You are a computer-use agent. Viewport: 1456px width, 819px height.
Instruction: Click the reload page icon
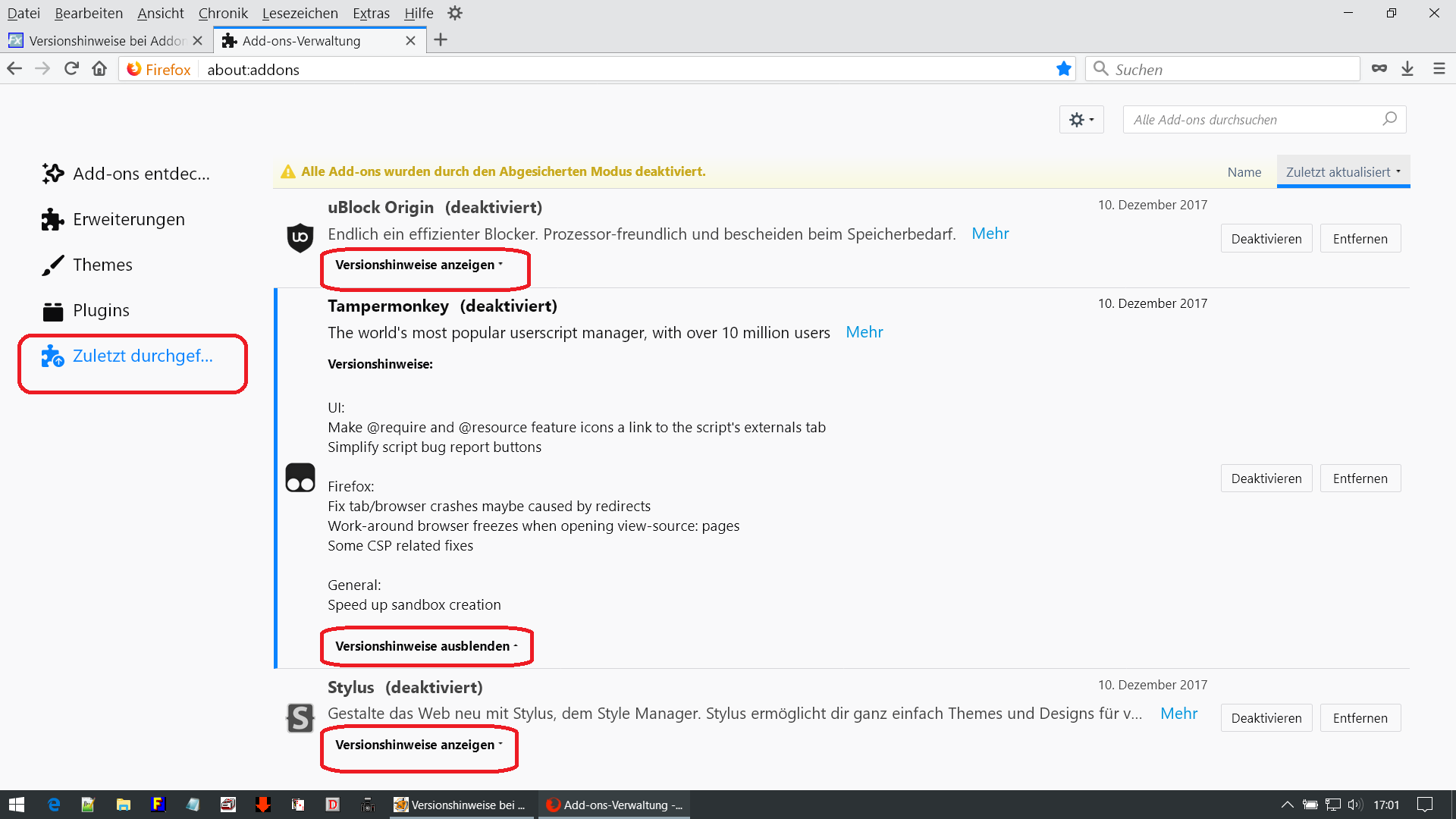(x=71, y=69)
